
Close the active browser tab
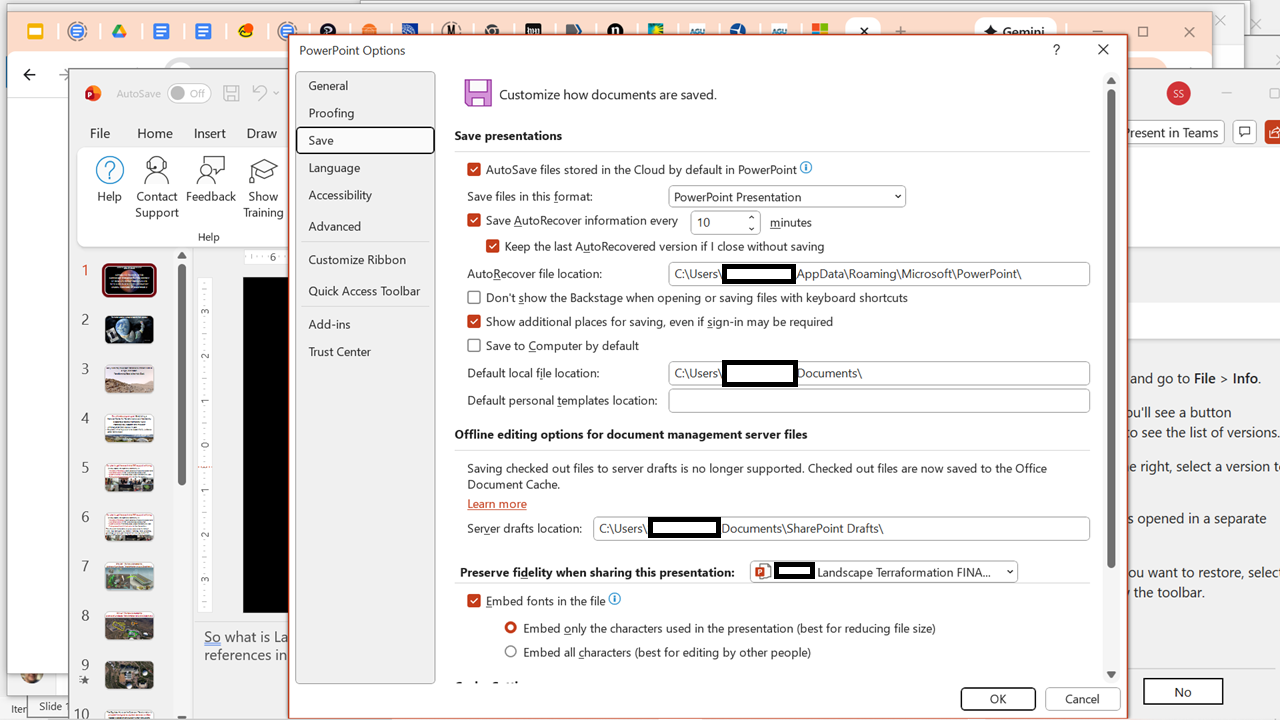[864, 32]
